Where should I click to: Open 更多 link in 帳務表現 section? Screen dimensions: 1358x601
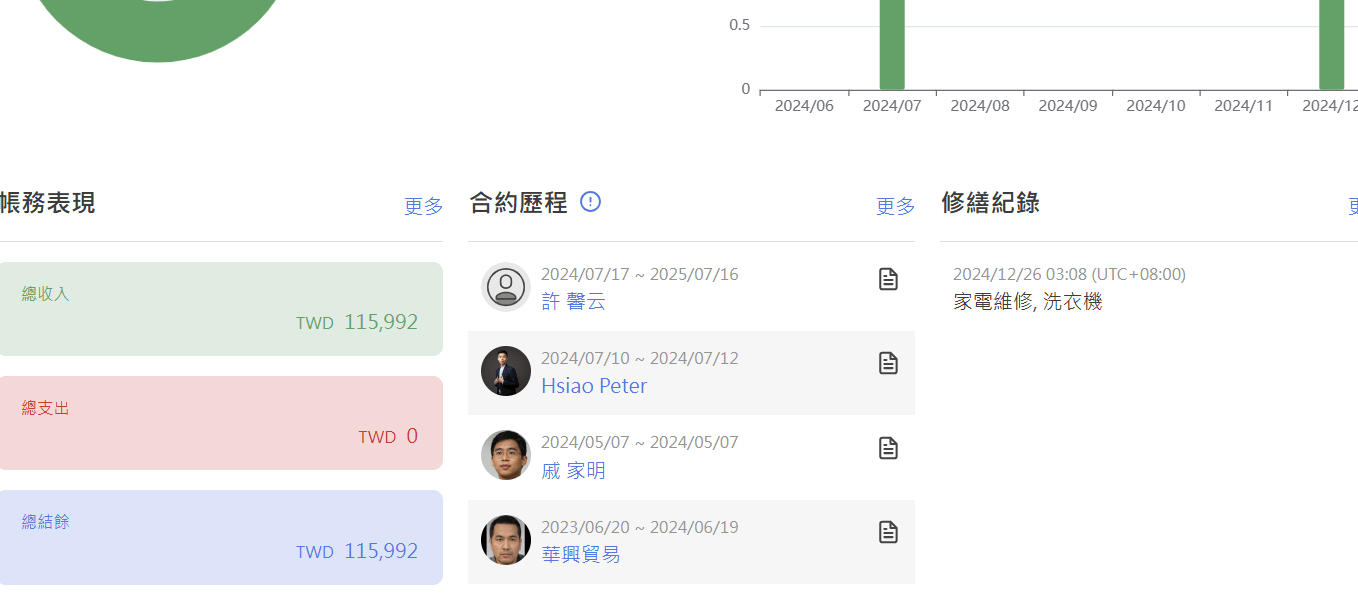coord(423,206)
